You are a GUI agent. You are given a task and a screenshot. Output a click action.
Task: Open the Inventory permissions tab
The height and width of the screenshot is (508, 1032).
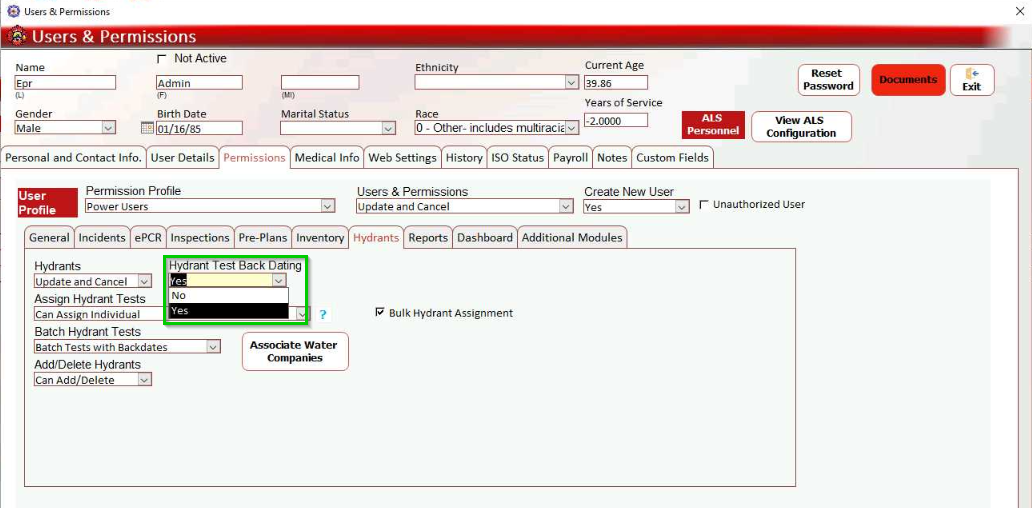320,238
